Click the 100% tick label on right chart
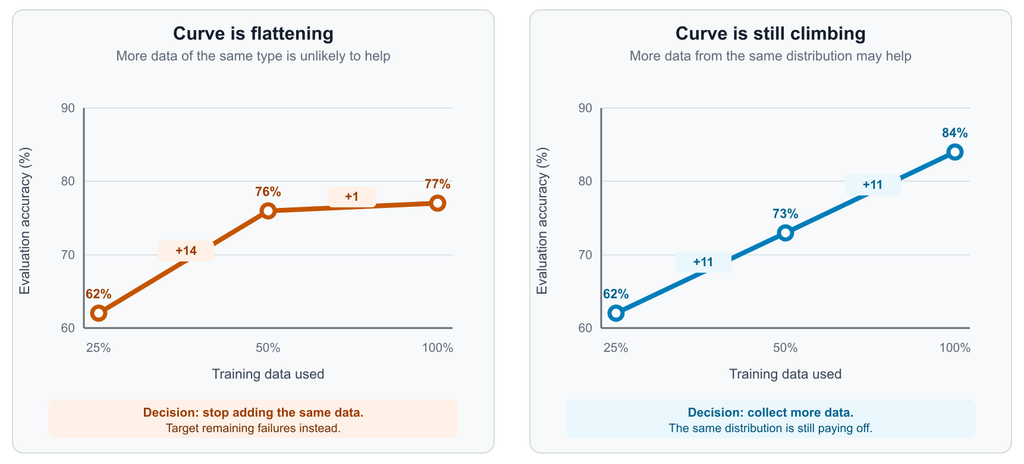 point(955,348)
